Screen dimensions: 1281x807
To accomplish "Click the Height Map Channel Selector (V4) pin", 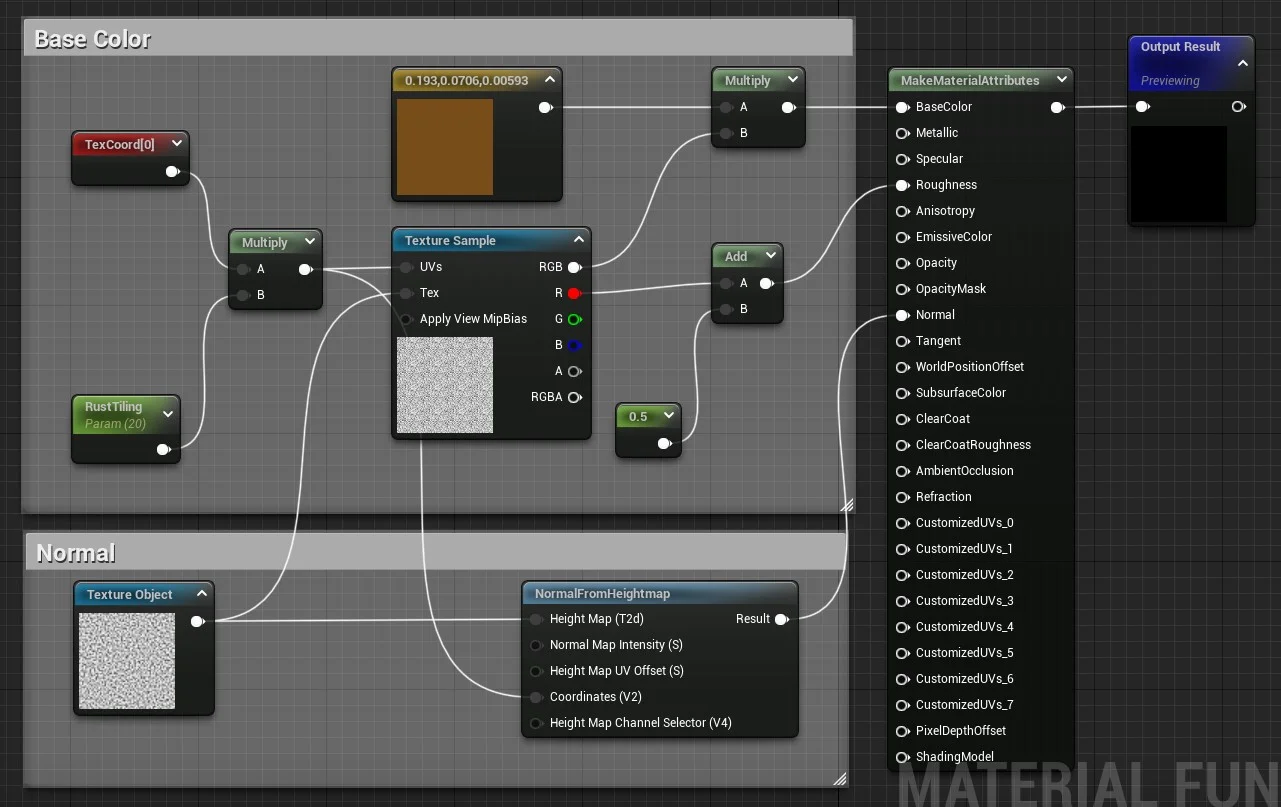I will tap(536, 723).
